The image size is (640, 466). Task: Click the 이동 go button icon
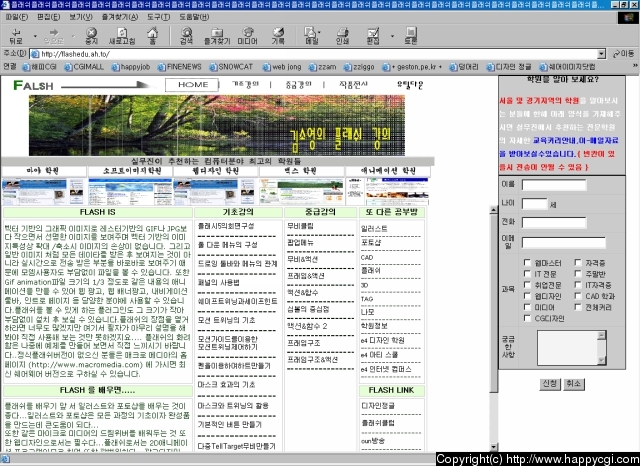[x=623, y=54]
